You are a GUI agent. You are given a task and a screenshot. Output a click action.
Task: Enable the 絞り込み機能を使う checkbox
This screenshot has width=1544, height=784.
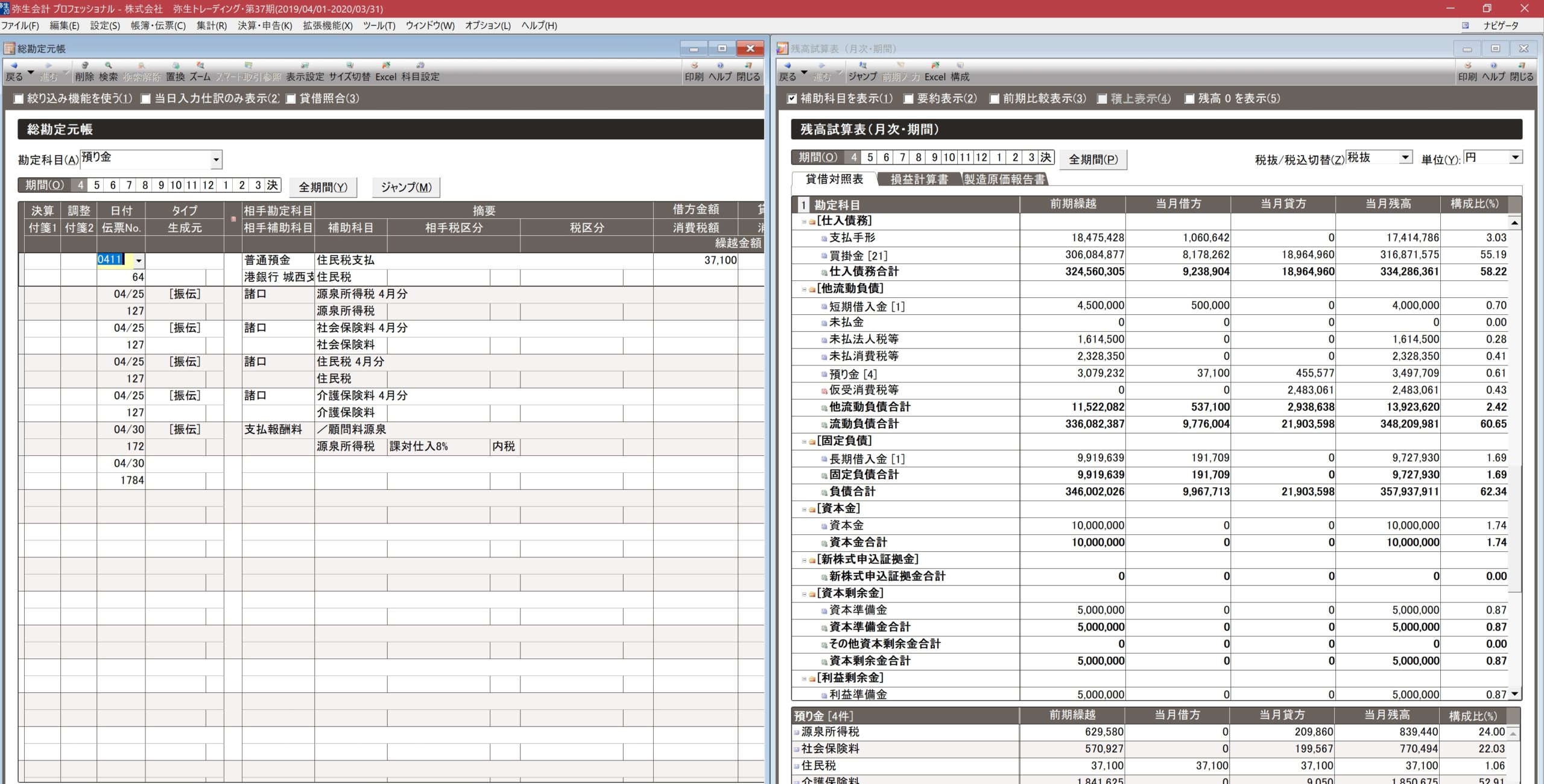19,99
